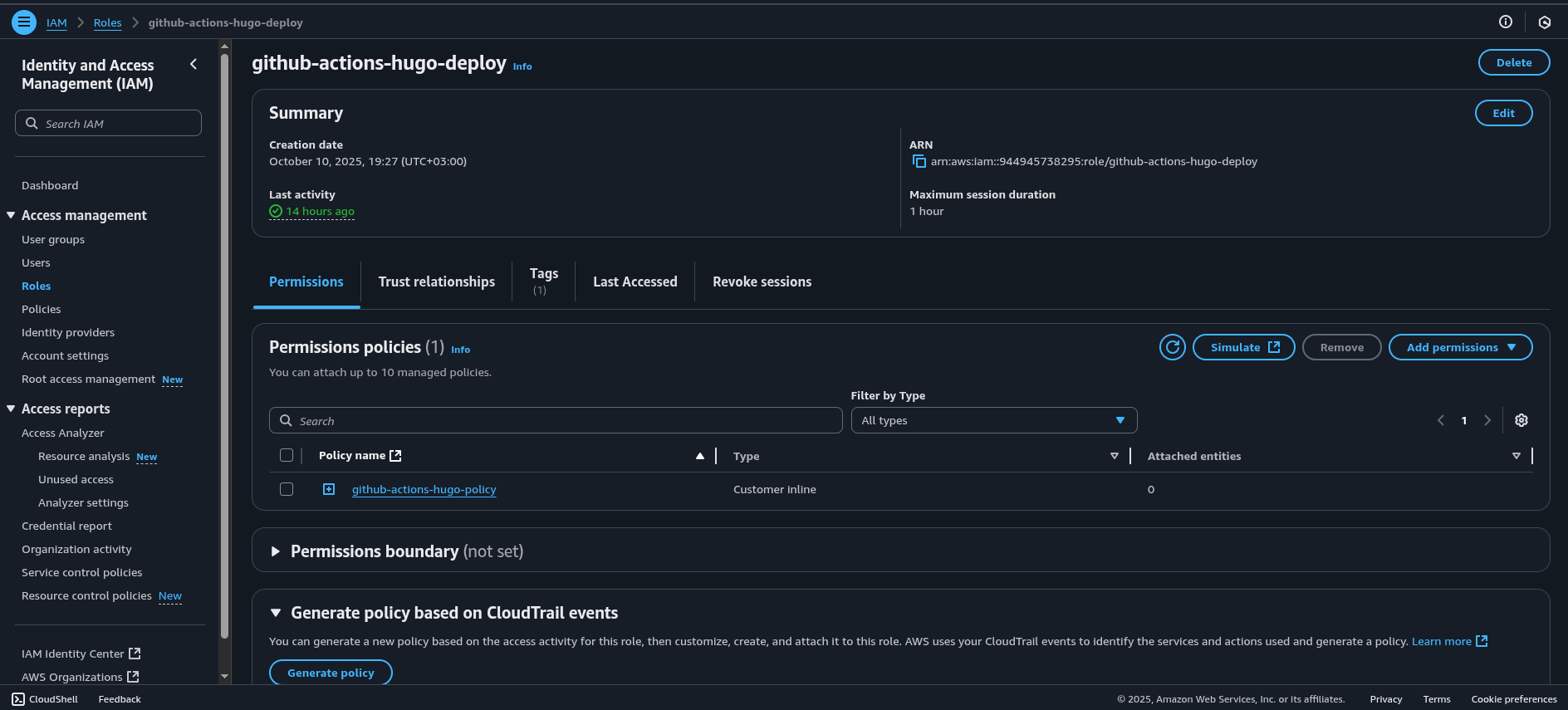The width and height of the screenshot is (1568, 710).
Task: Expand github-actions-hugo-policy row details
Action: click(x=329, y=489)
